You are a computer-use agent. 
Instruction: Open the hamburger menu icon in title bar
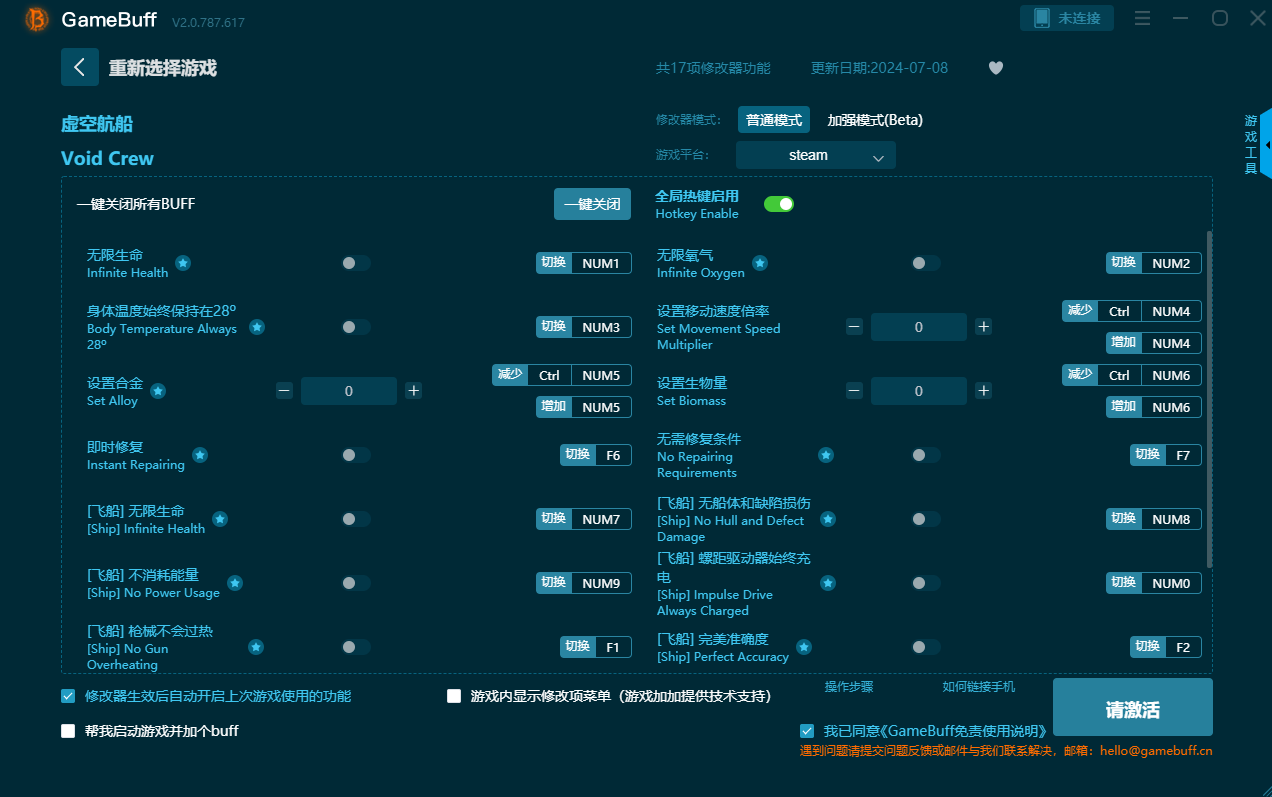[1143, 18]
